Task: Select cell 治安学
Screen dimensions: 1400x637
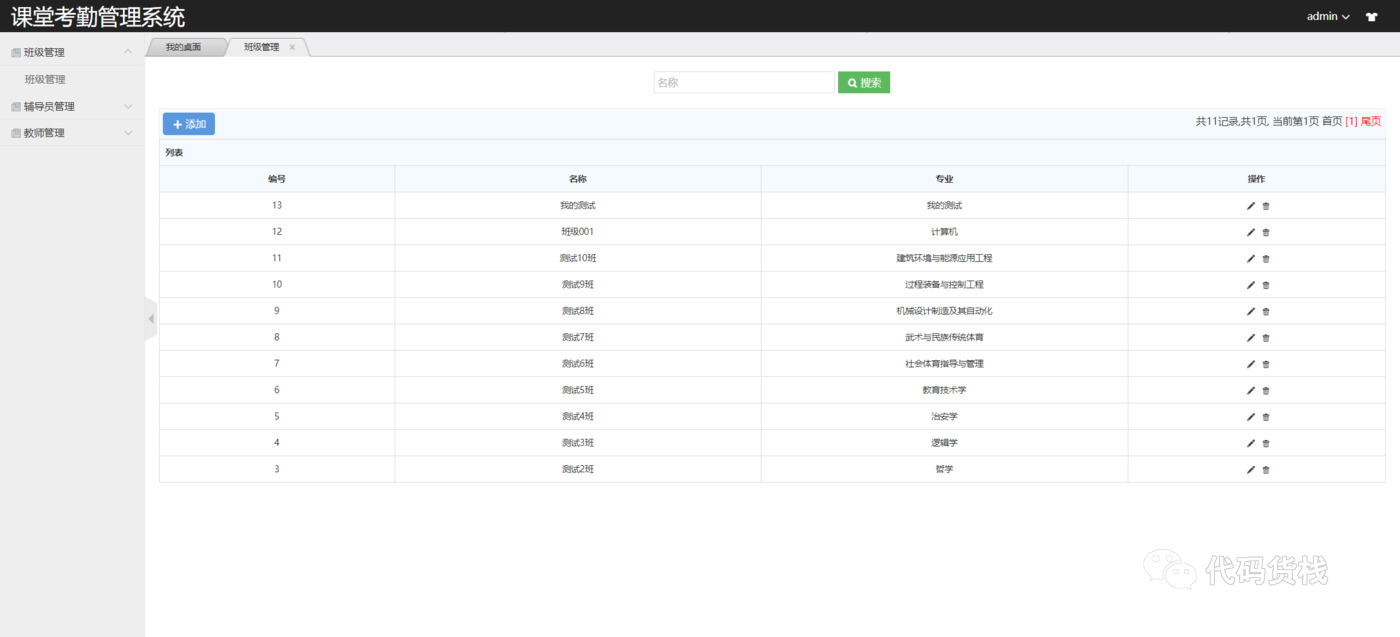Action: [945, 417]
